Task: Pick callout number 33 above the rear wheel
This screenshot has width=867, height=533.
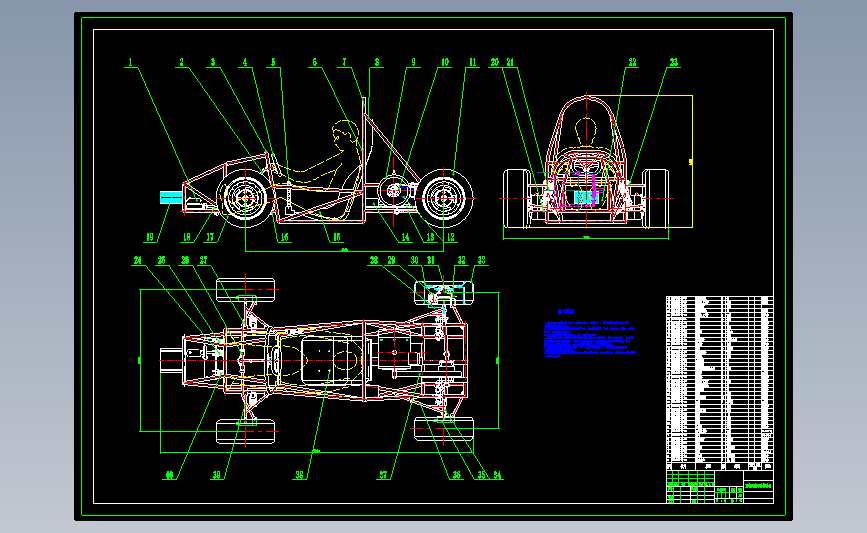Action: pyautogui.click(x=482, y=260)
